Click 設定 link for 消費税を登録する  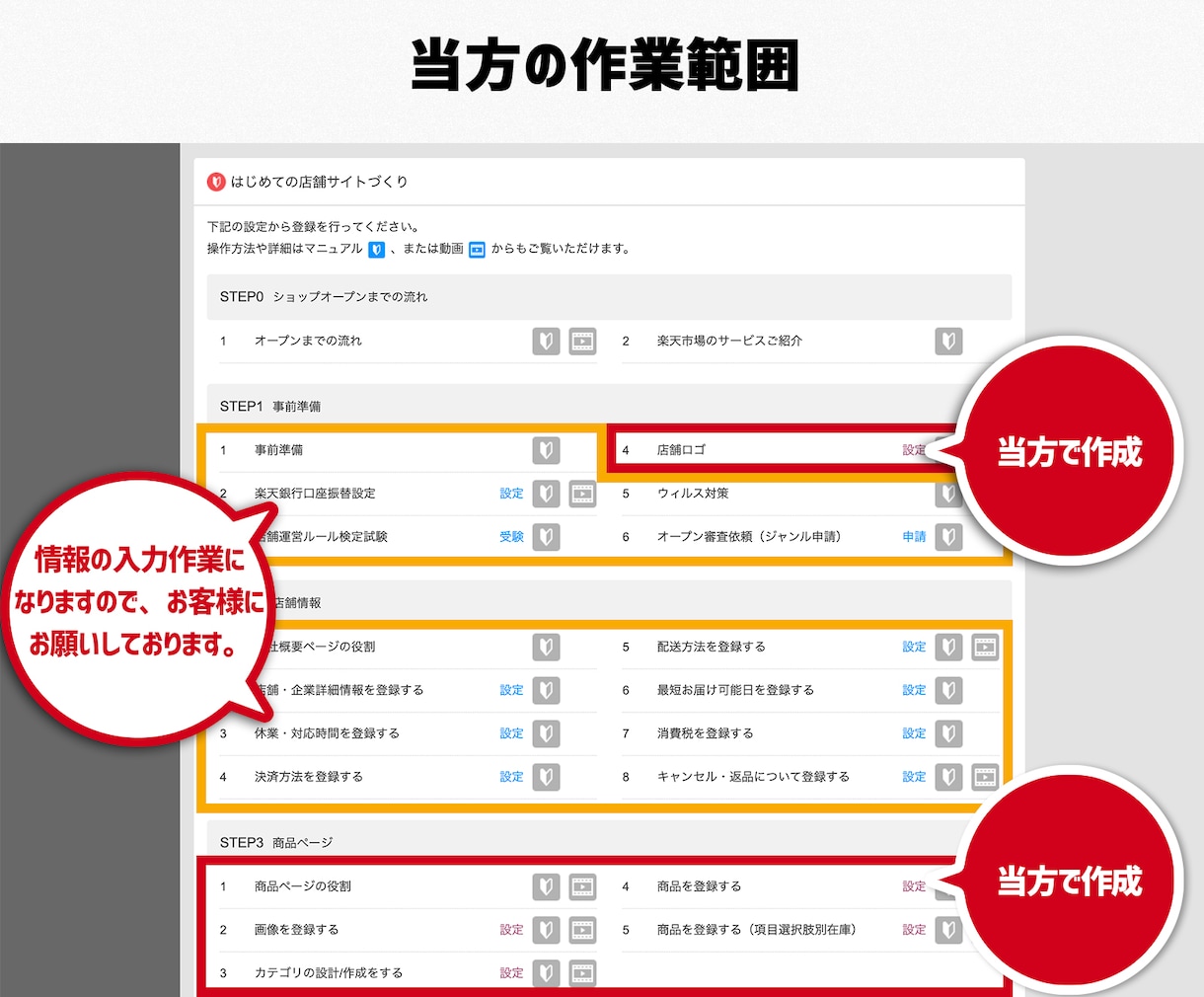914,734
